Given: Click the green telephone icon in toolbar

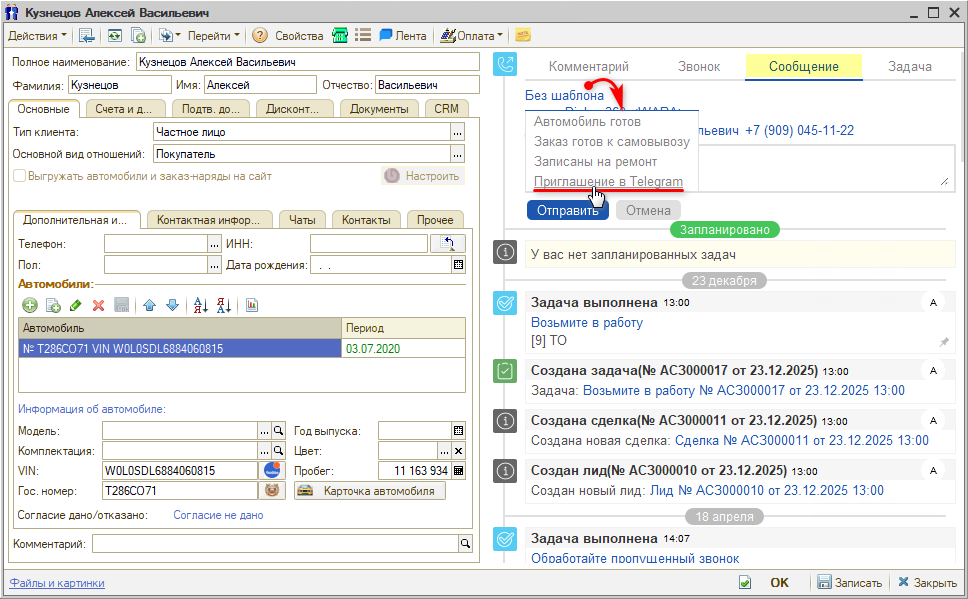Looking at the screenshot, I should 340,35.
